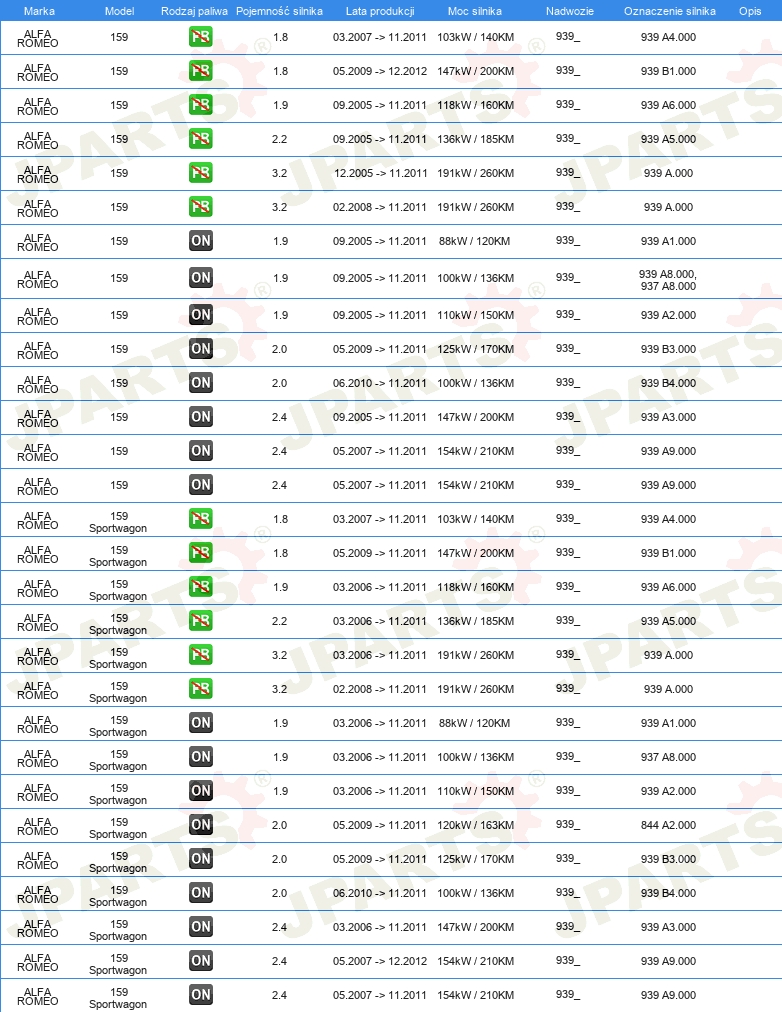This screenshot has height=1012, width=782.
Task: Click the Marka column header
Action: (x=39, y=11)
